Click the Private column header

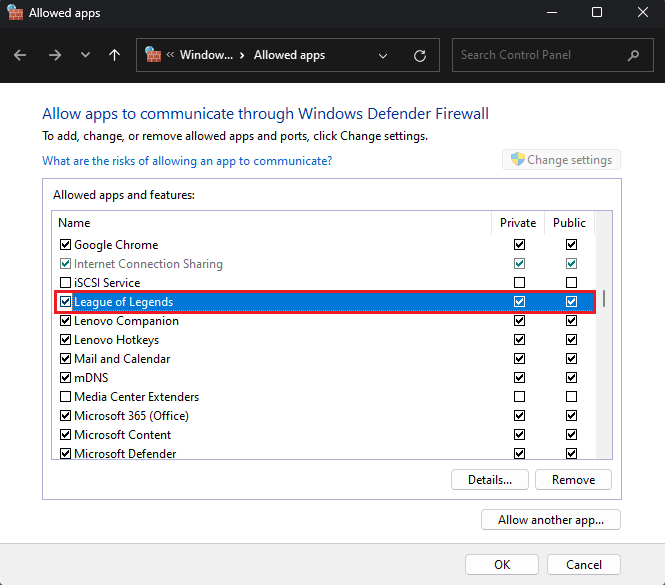(518, 223)
